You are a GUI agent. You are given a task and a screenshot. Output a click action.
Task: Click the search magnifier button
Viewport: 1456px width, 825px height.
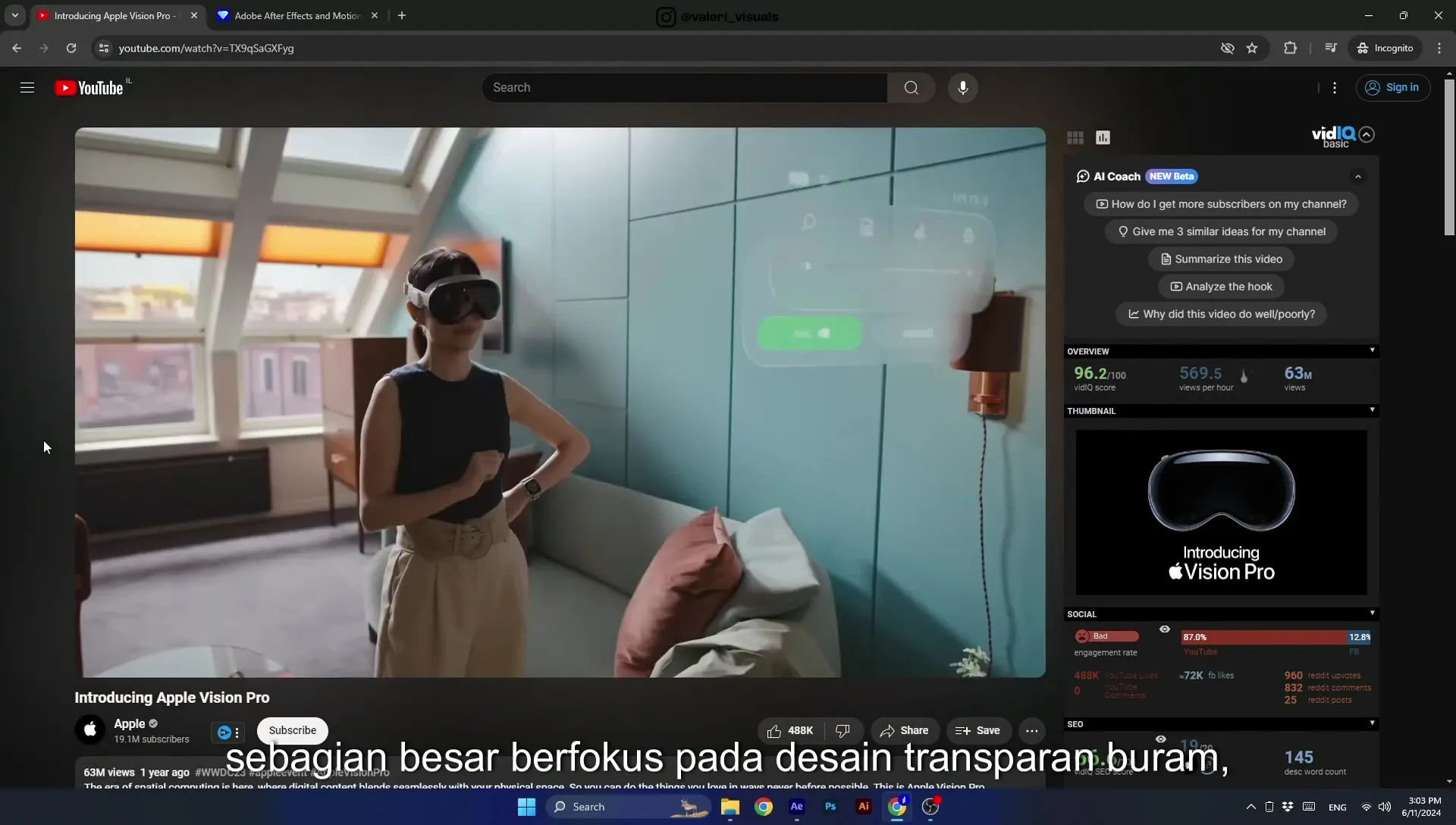(x=912, y=88)
